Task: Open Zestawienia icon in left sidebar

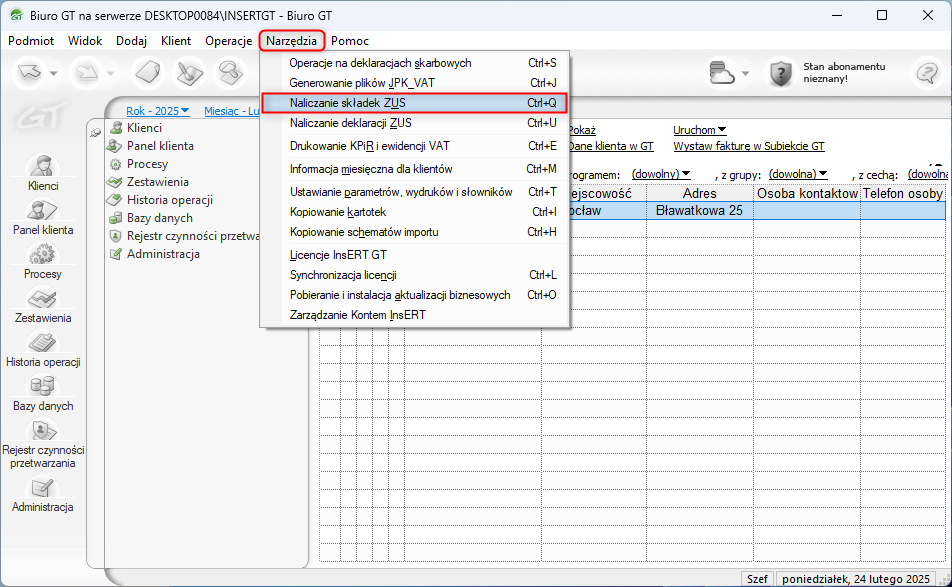Action: tap(42, 298)
